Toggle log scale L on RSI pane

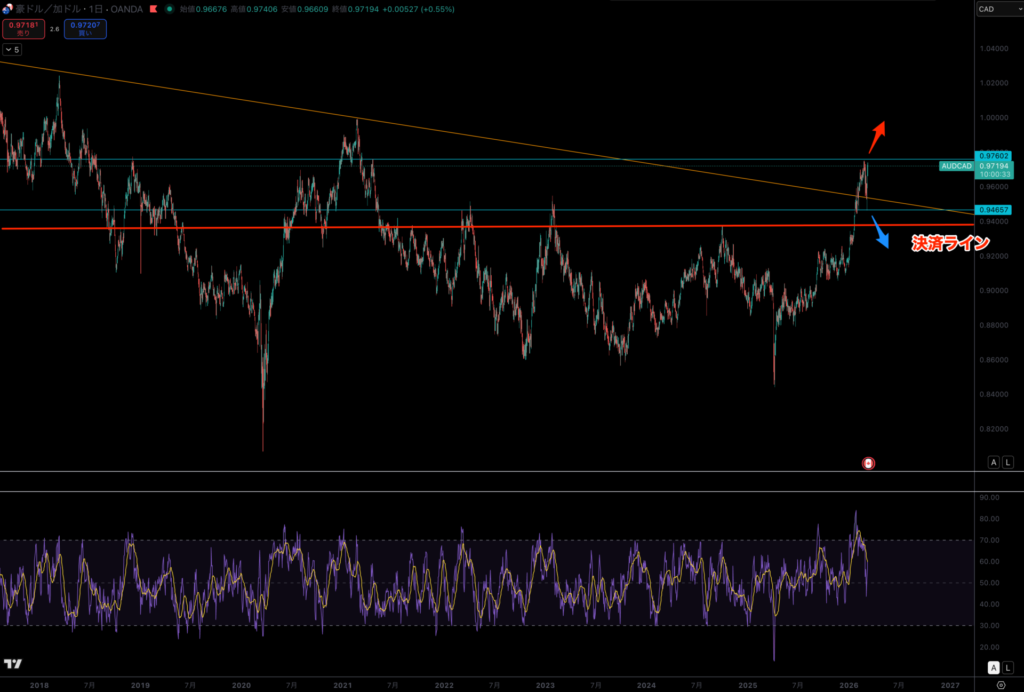point(1008,667)
